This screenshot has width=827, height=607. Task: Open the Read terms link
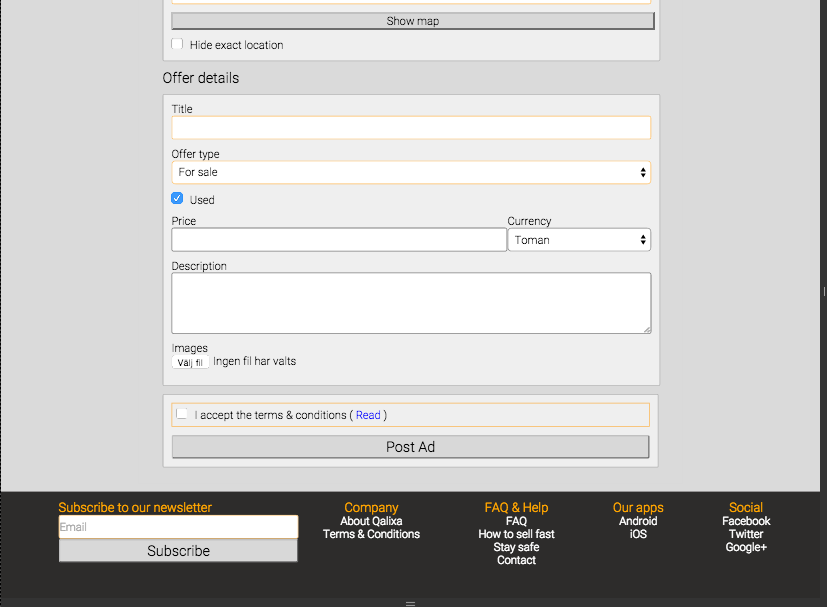point(368,415)
